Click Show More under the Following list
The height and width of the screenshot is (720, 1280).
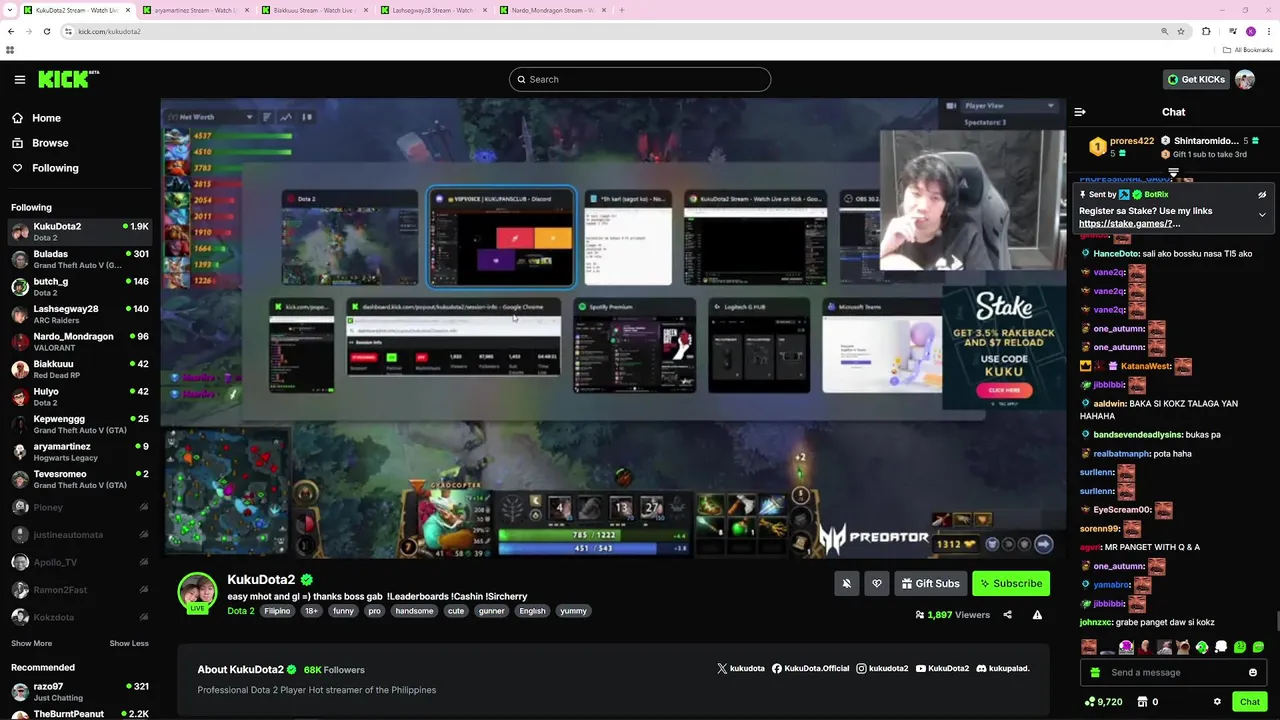click(31, 643)
